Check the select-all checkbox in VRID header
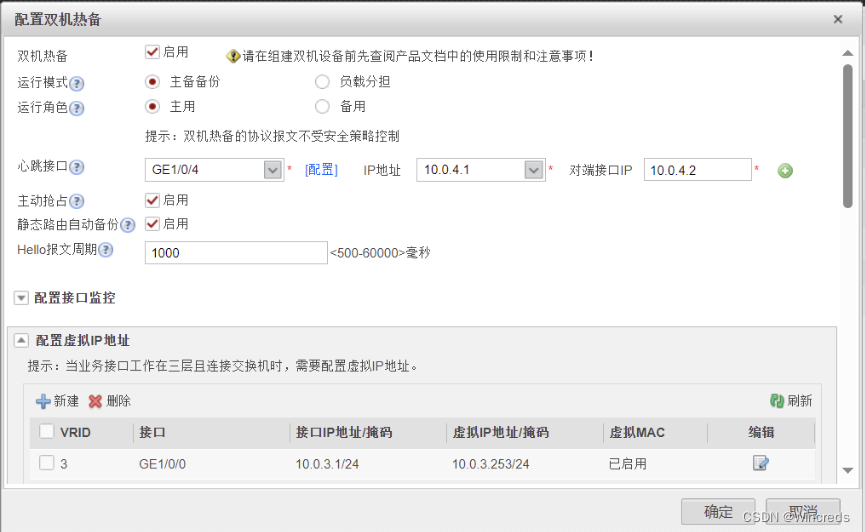865x532 pixels. (x=47, y=432)
